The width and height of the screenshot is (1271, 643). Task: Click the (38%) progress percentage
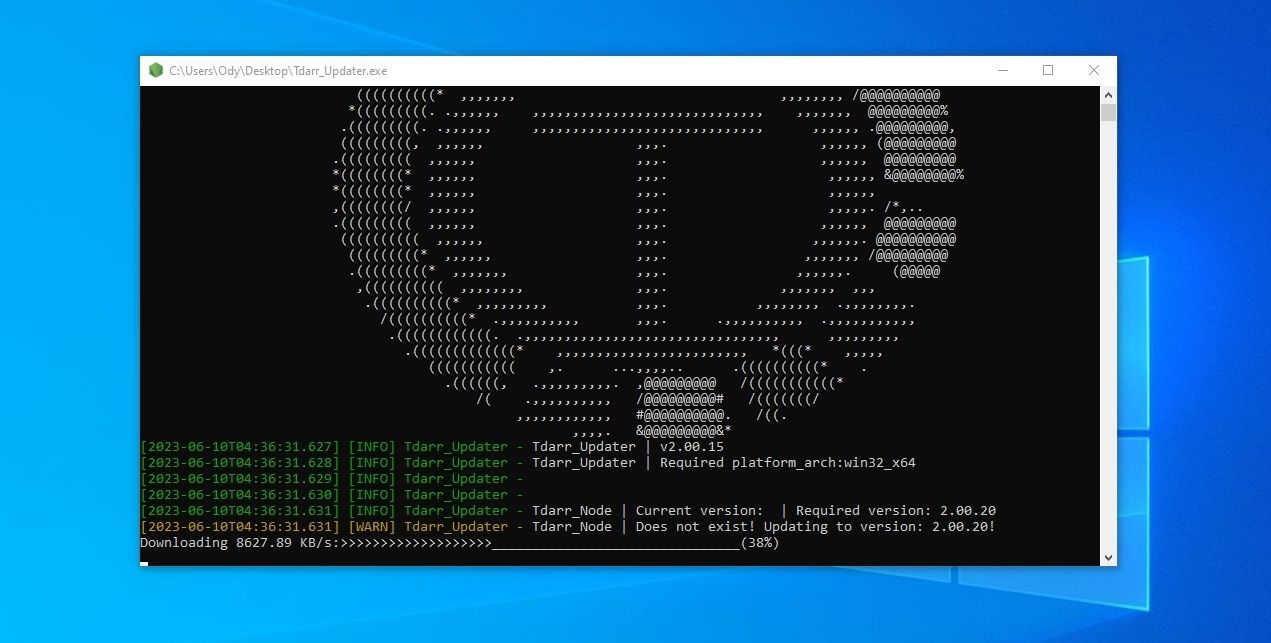point(760,543)
